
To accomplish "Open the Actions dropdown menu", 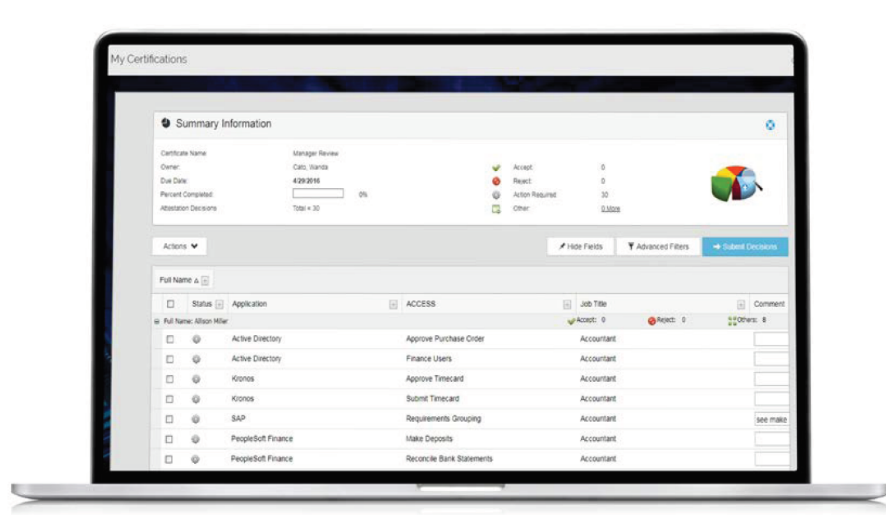I will 180,246.
